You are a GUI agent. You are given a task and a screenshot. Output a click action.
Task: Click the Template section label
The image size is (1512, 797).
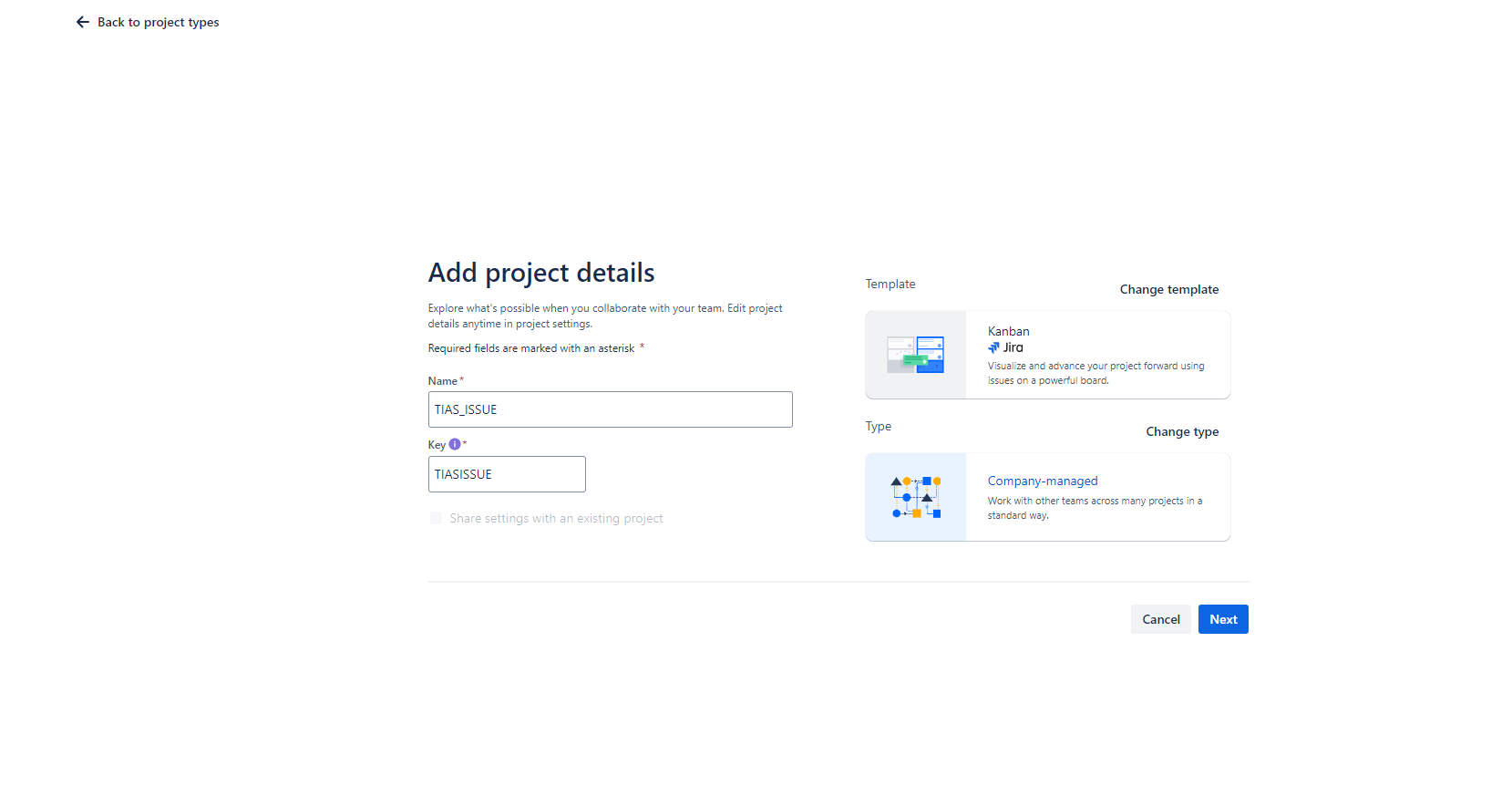click(890, 284)
